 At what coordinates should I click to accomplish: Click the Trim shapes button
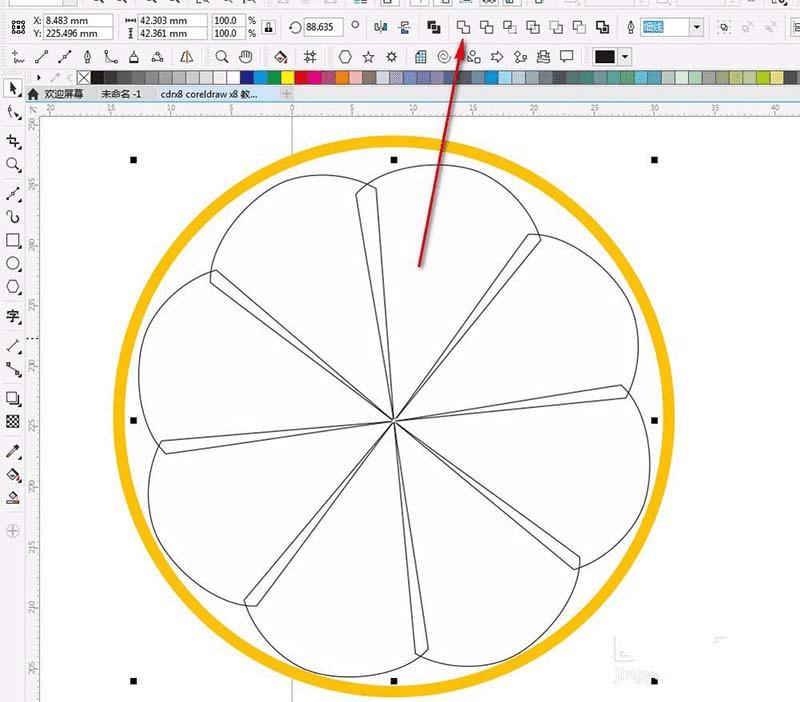[x=487, y=27]
